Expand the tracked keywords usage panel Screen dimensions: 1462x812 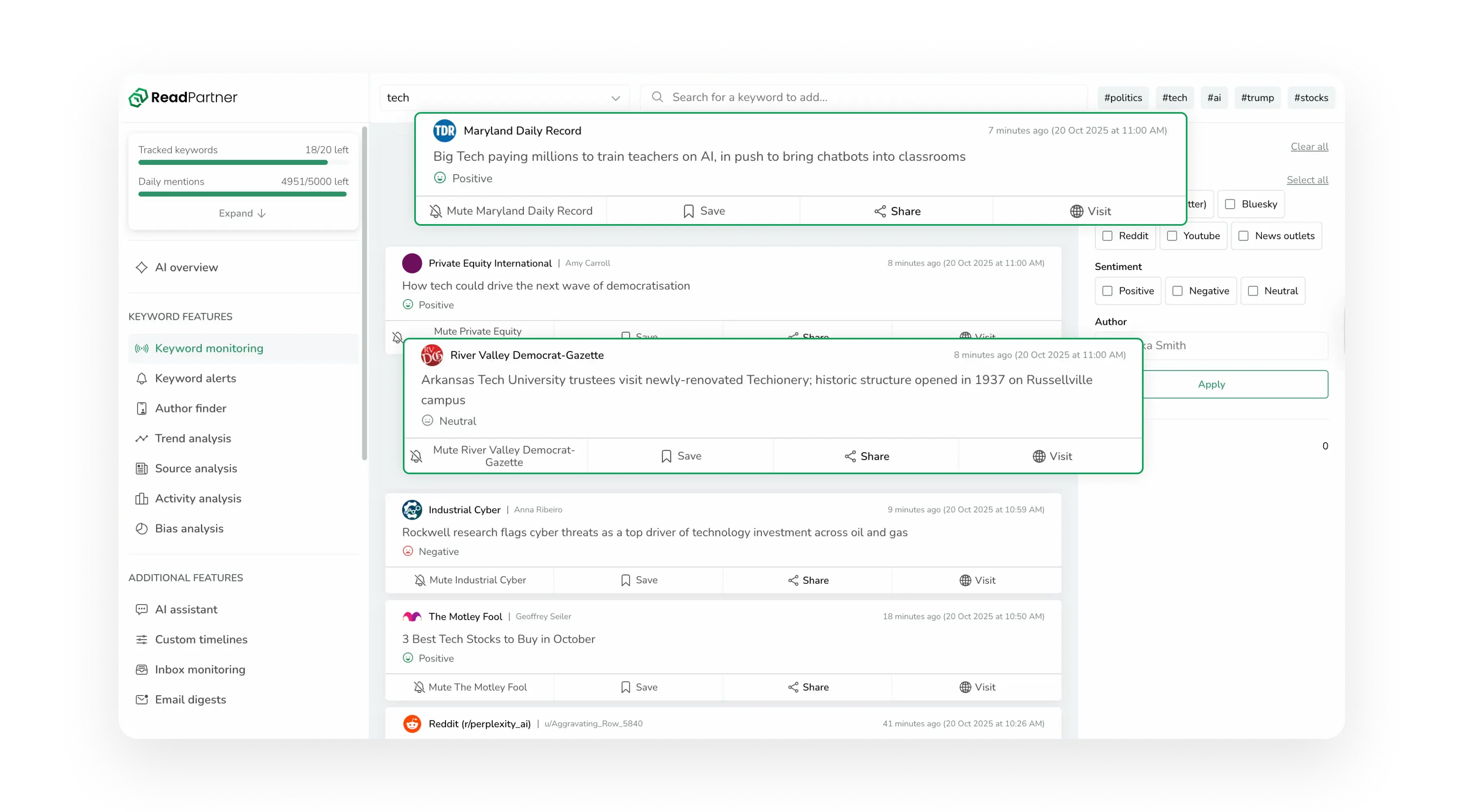tap(242, 214)
